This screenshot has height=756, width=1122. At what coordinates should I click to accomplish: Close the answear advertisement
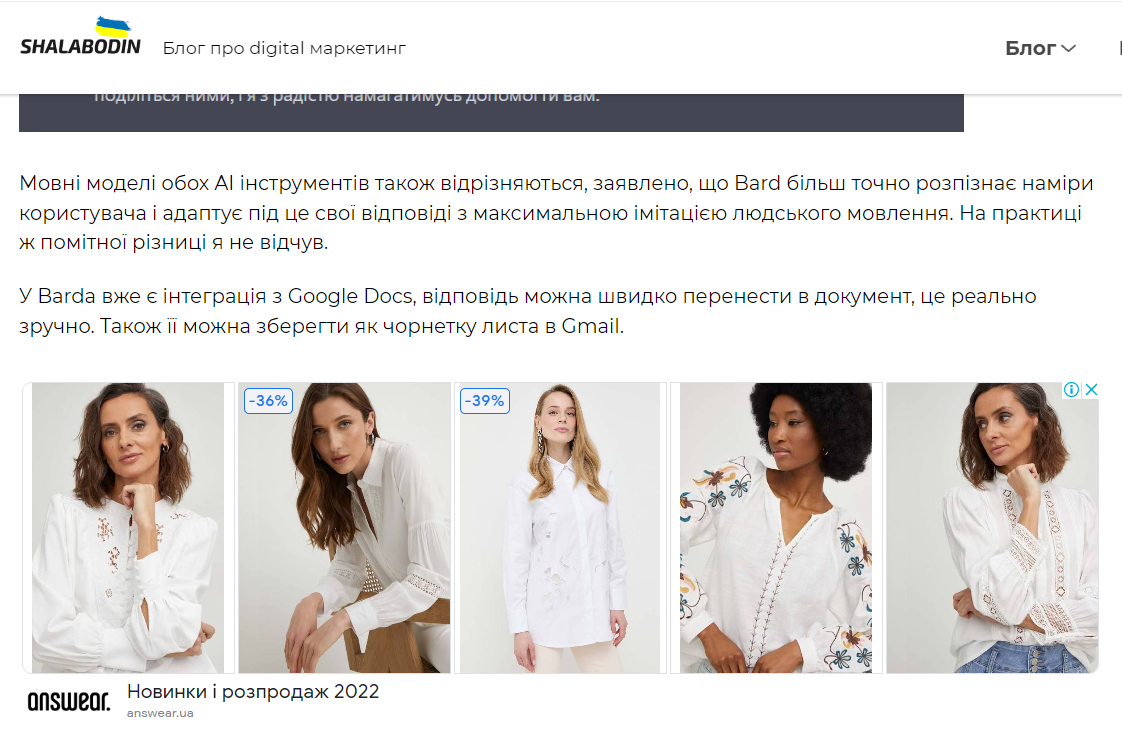pyautogui.click(x=1091, y=389)
